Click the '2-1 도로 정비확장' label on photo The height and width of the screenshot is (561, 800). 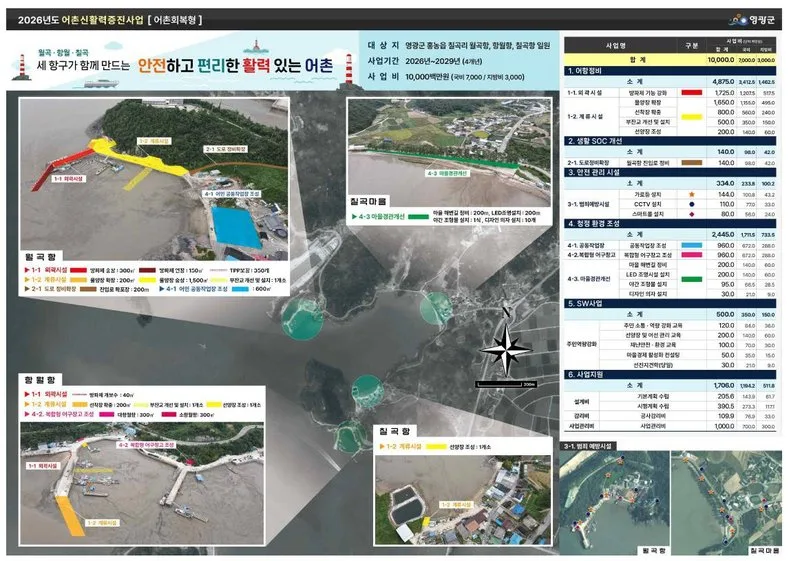click(x=226, y=149)
